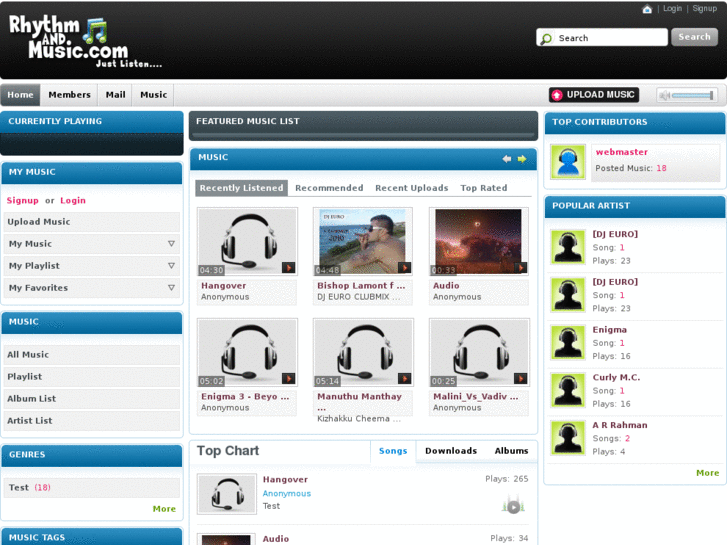Open A R Rahman artist name link
The width and height of the screenshot is (727, 545).
tap(620, 425)
